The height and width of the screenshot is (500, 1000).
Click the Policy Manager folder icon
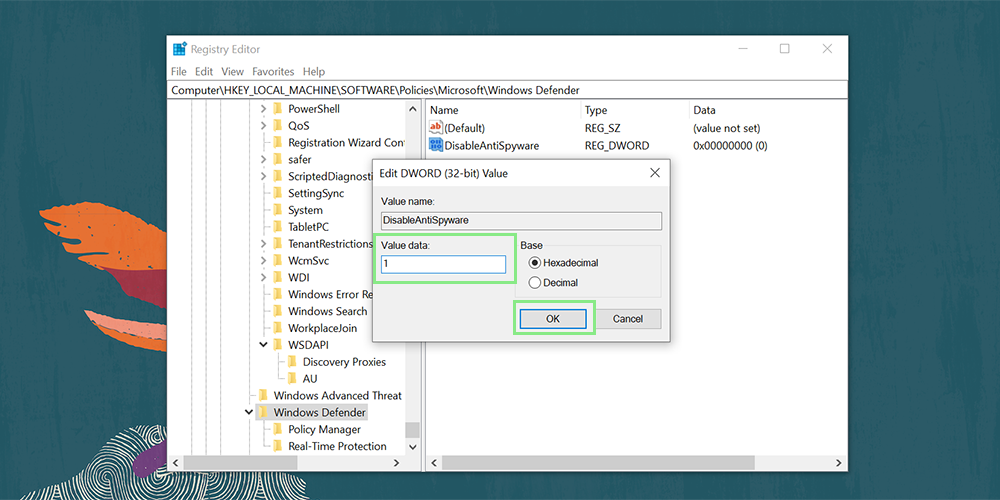[x=277, y=429]
